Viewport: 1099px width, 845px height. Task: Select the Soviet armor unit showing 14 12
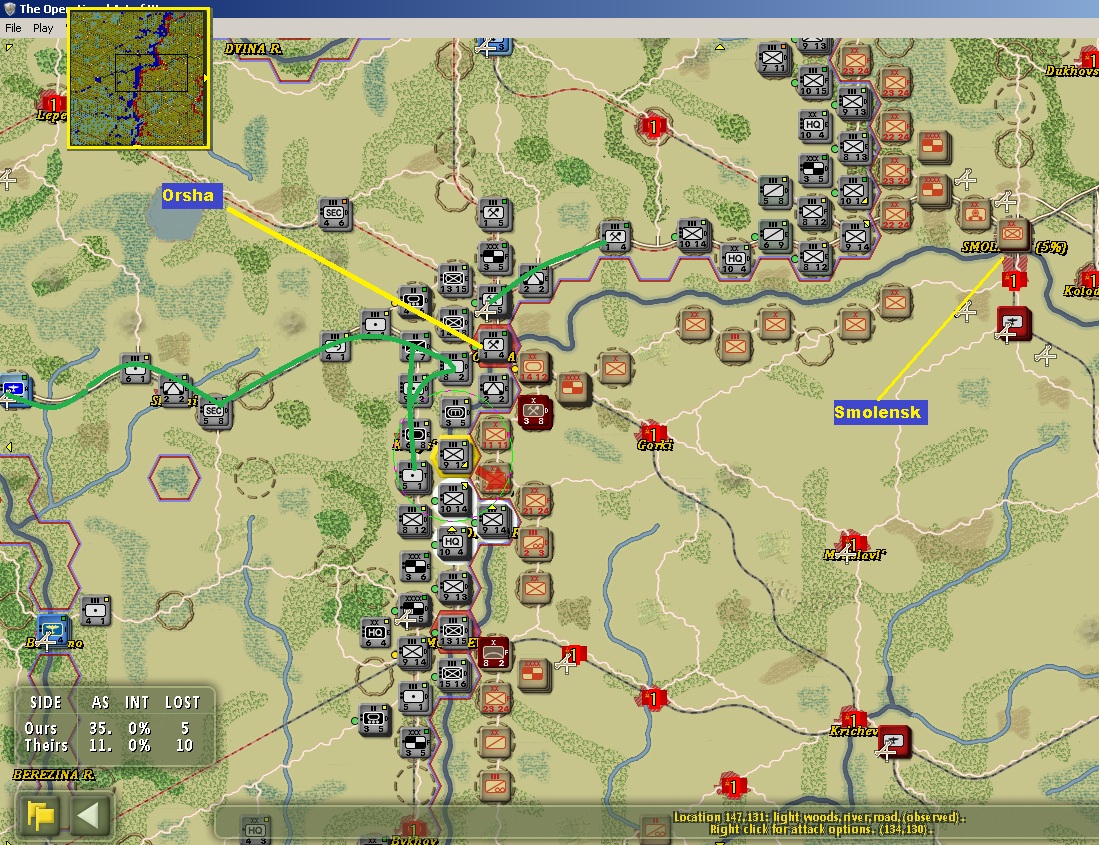click(x=533, y=367)
